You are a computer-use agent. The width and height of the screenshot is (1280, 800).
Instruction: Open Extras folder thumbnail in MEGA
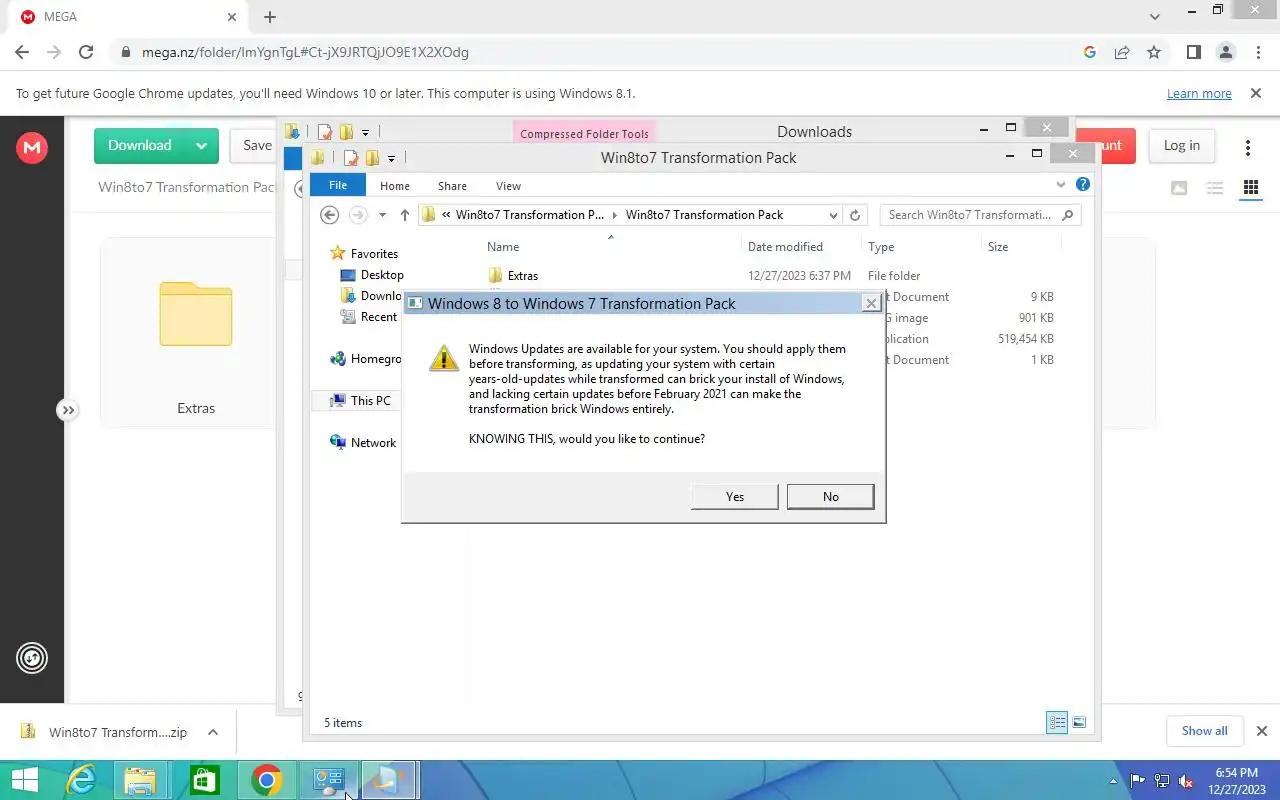[196, 332]
